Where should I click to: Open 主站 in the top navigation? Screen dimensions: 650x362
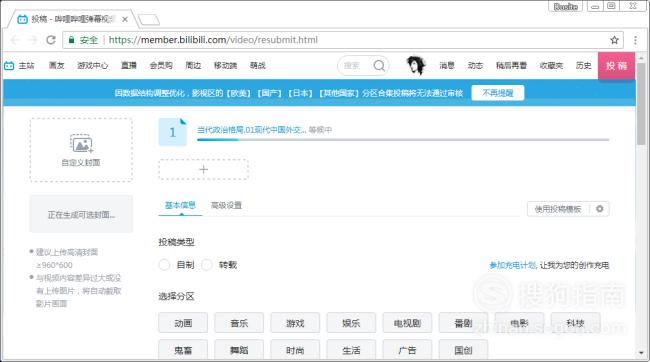point(27,66)
